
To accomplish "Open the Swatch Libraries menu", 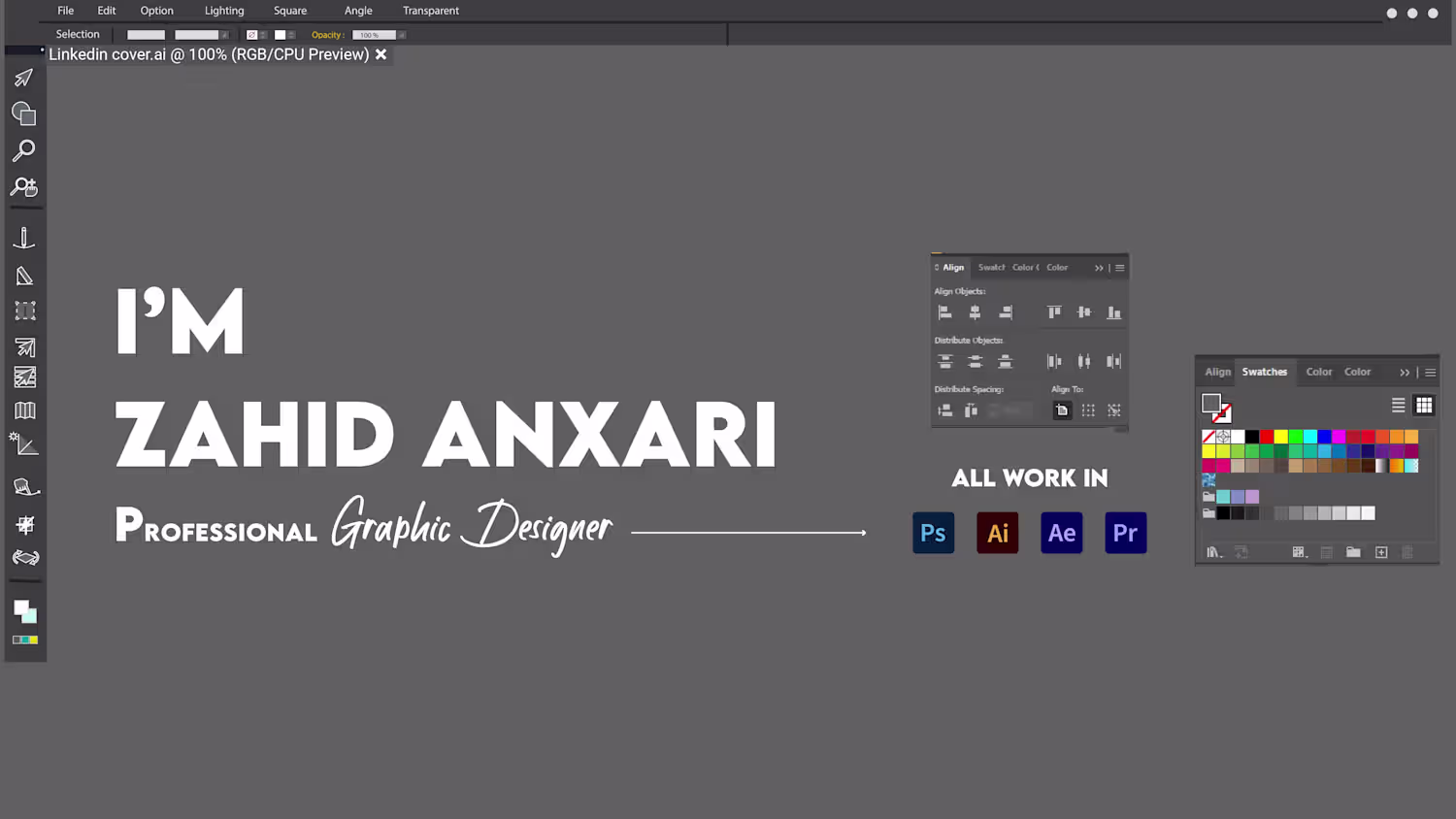I will pos(1213,552).
